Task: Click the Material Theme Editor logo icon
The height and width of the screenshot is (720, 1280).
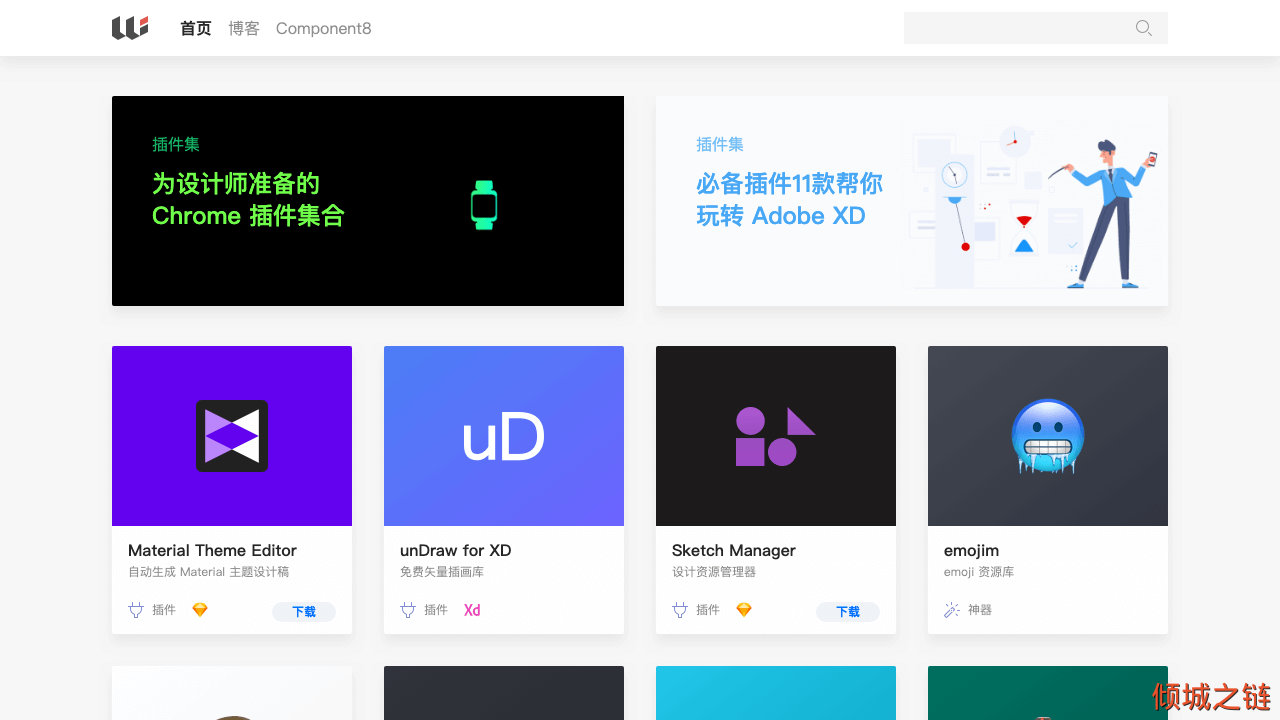Action: pyautogui.click(x=232, y=436)
